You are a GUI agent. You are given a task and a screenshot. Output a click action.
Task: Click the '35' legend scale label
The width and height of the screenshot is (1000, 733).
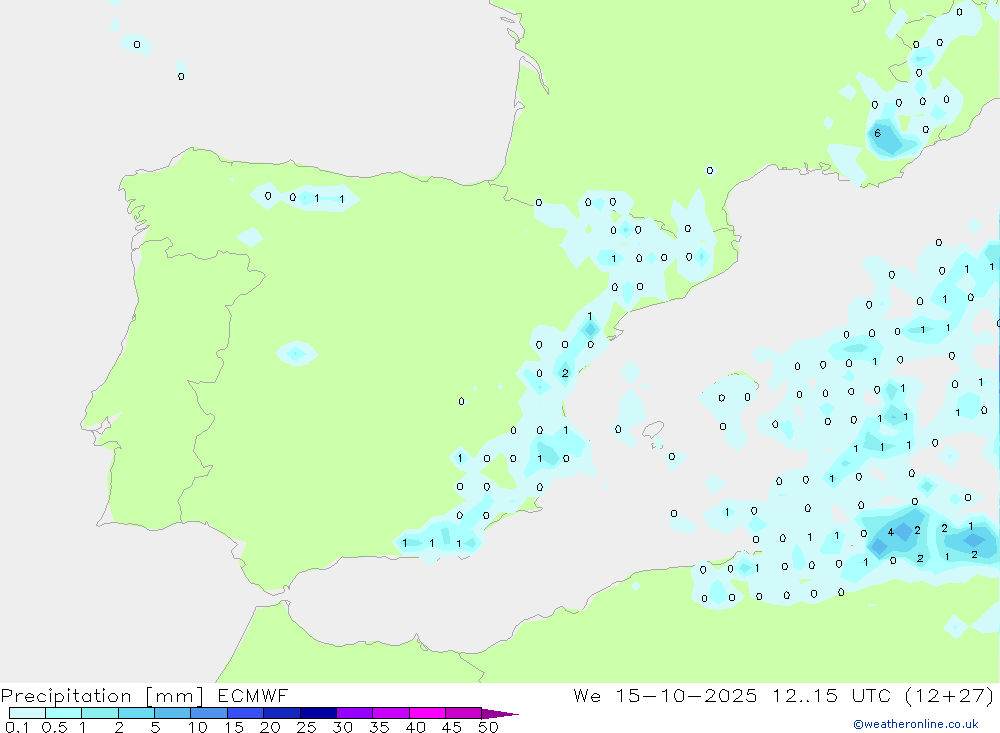(x=379, y=727)
